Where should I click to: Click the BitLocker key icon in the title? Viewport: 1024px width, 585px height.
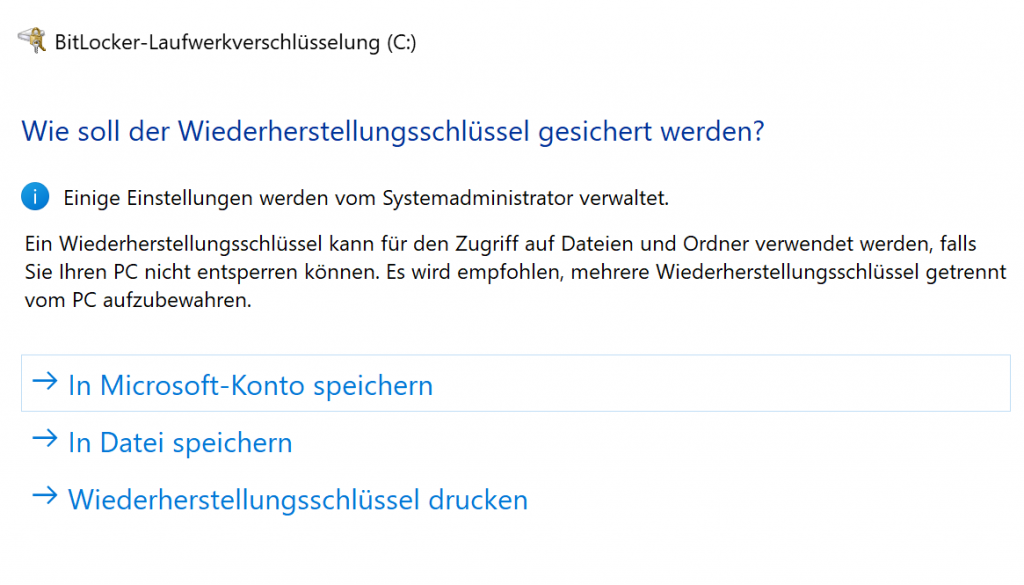point(32,41)
